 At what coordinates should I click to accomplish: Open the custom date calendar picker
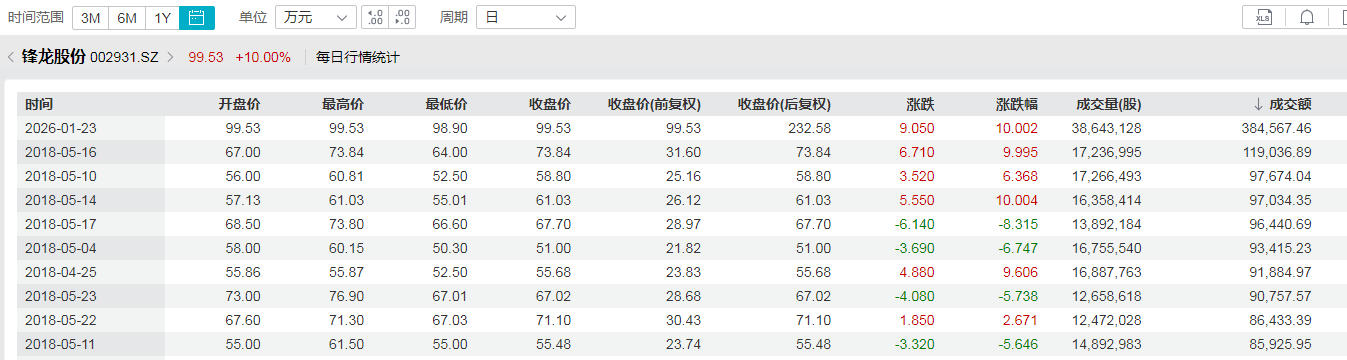tap(197, 17)
